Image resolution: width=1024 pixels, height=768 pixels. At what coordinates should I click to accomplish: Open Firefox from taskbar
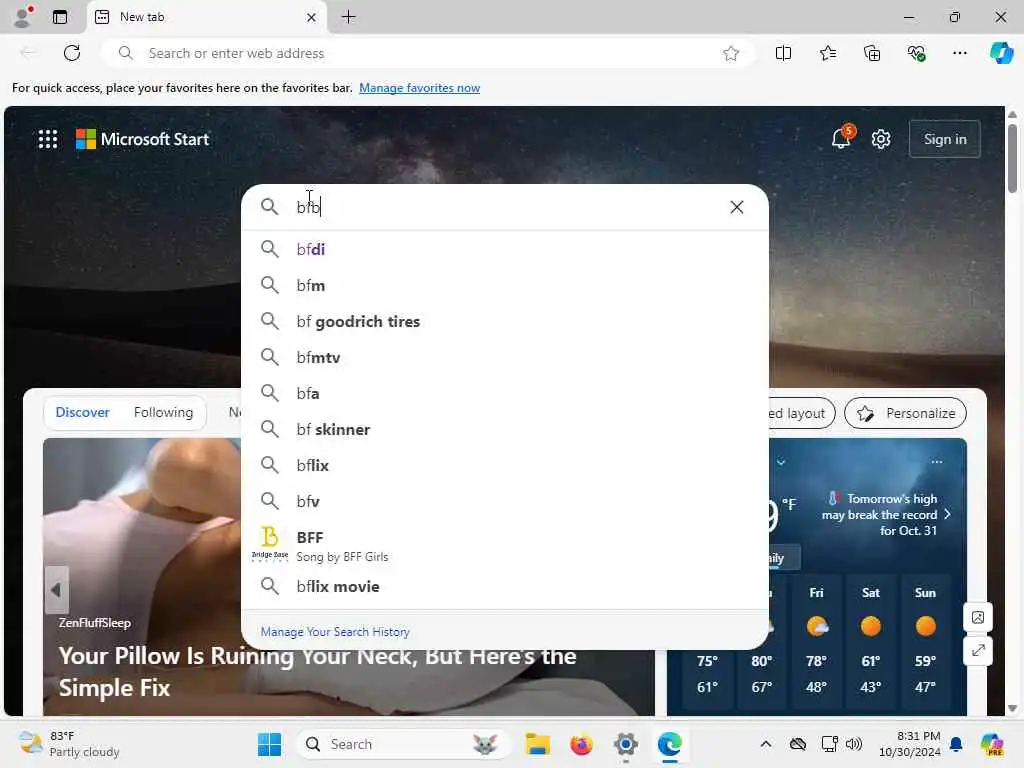(x=581, y=744)
